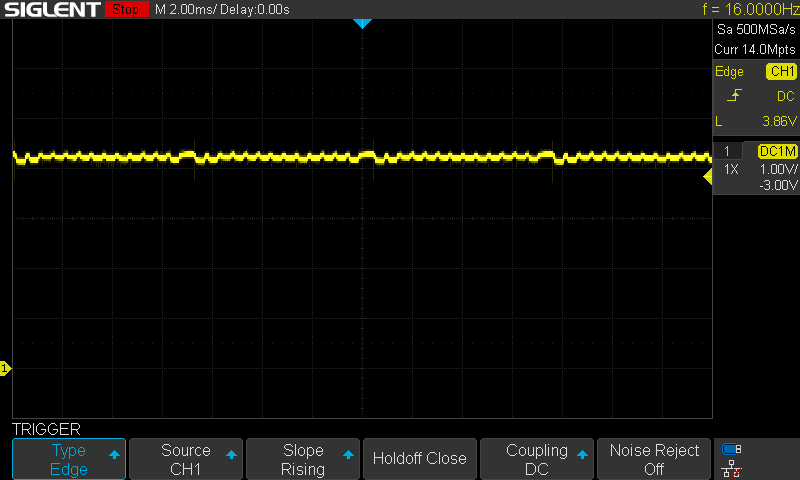Click the Sa 500MSa/s sample rate
Image resolution: width=800 pixels, height=480 pixels.
(756, 30)
